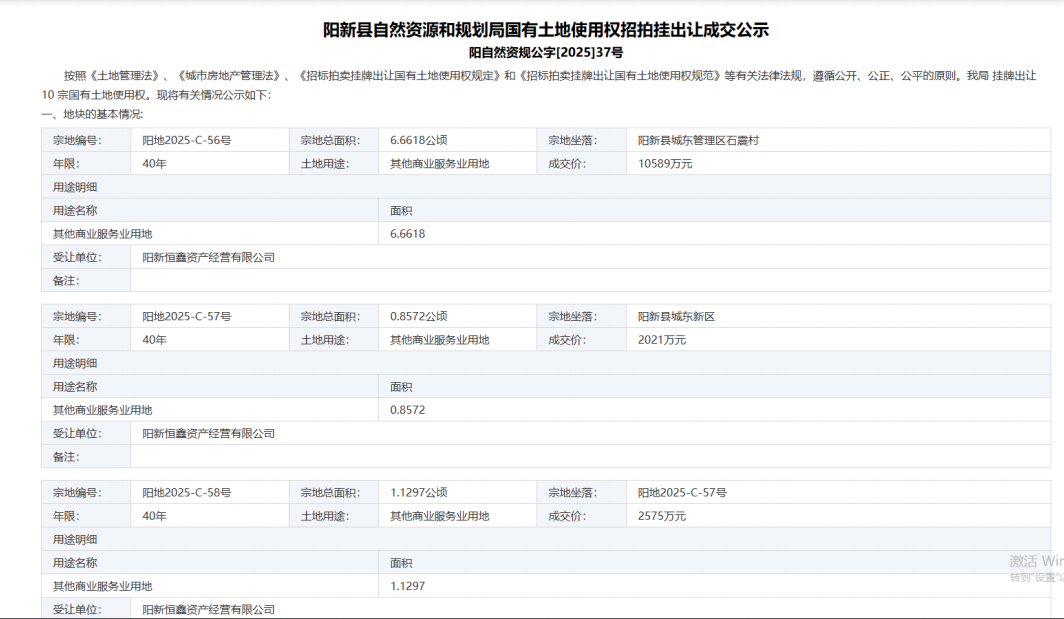The height and width of the screenshot is (619, 1064).
Task: Select parcel number 阳地2025-C-58号
Action: pyautogui.click(x=187, y=492)
